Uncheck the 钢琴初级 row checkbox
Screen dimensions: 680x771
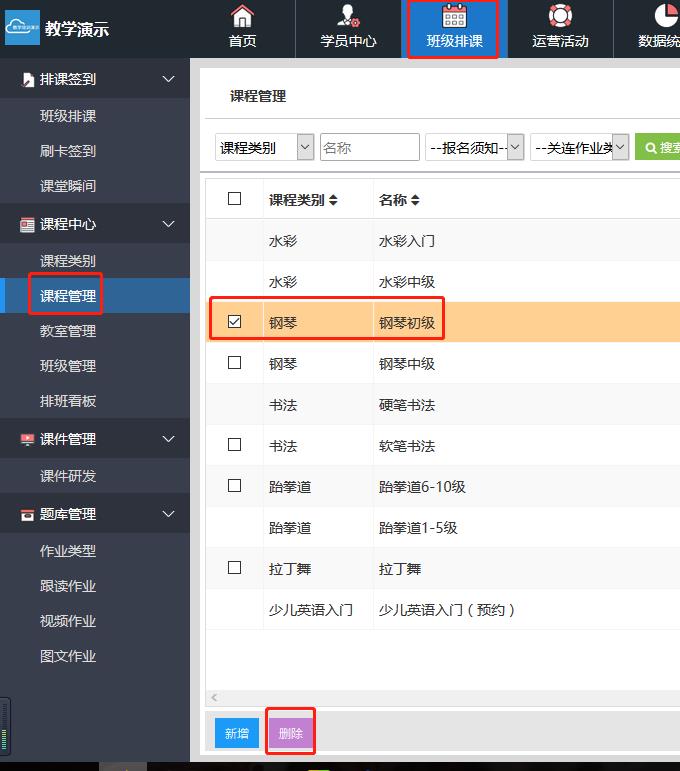pos(235,321)
